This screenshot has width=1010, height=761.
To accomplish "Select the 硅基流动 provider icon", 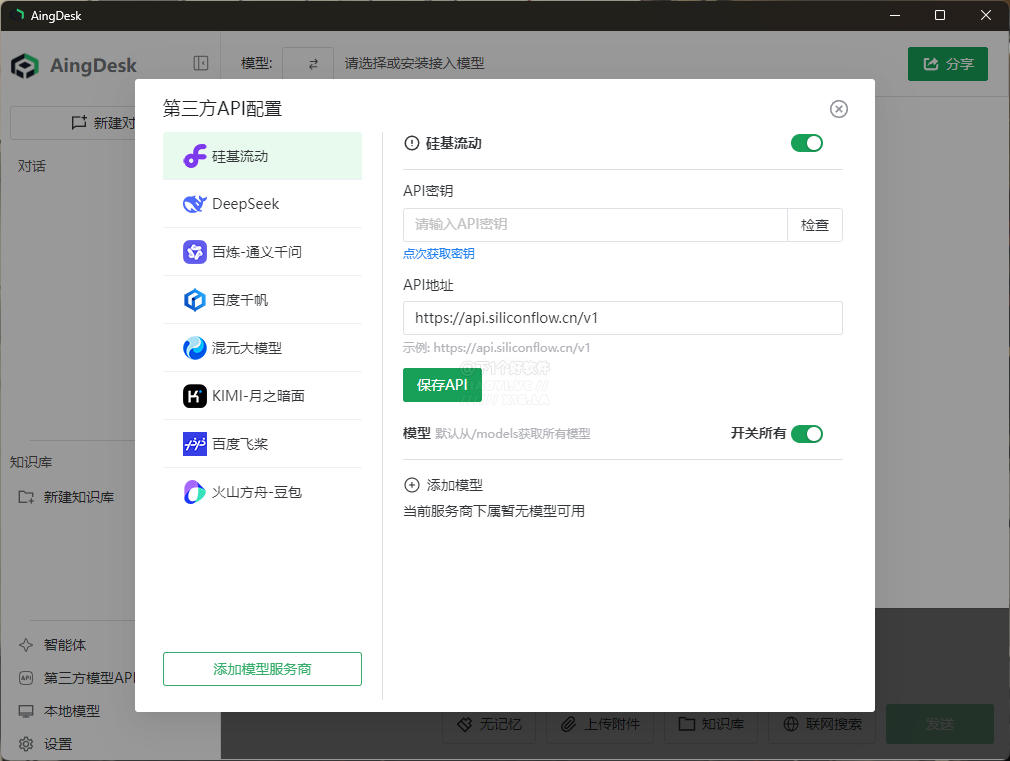I will point(195,156).
